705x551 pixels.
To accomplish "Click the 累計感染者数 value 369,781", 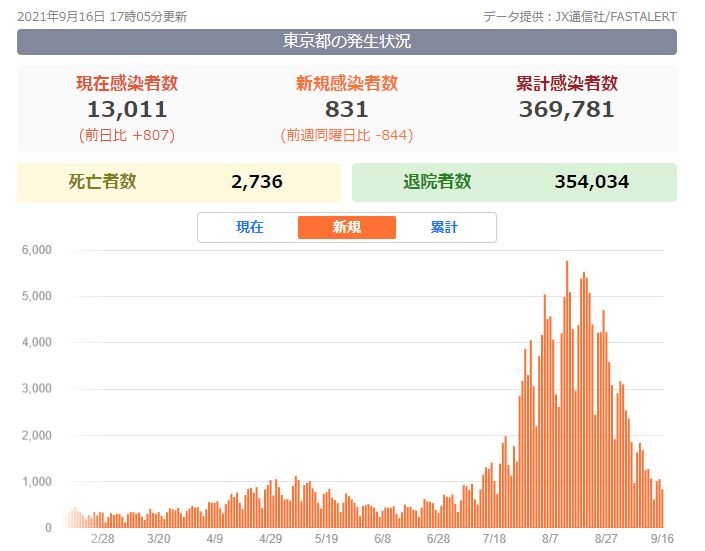I will click(567, 109).
